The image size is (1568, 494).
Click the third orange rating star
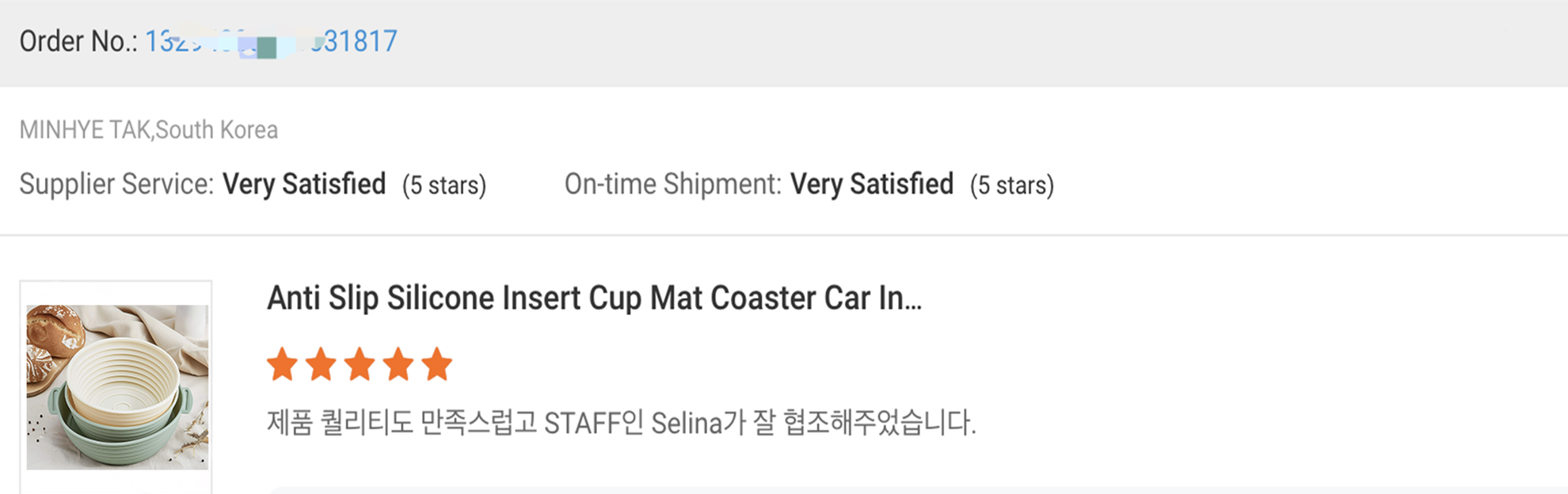click(x=360, y=365)
